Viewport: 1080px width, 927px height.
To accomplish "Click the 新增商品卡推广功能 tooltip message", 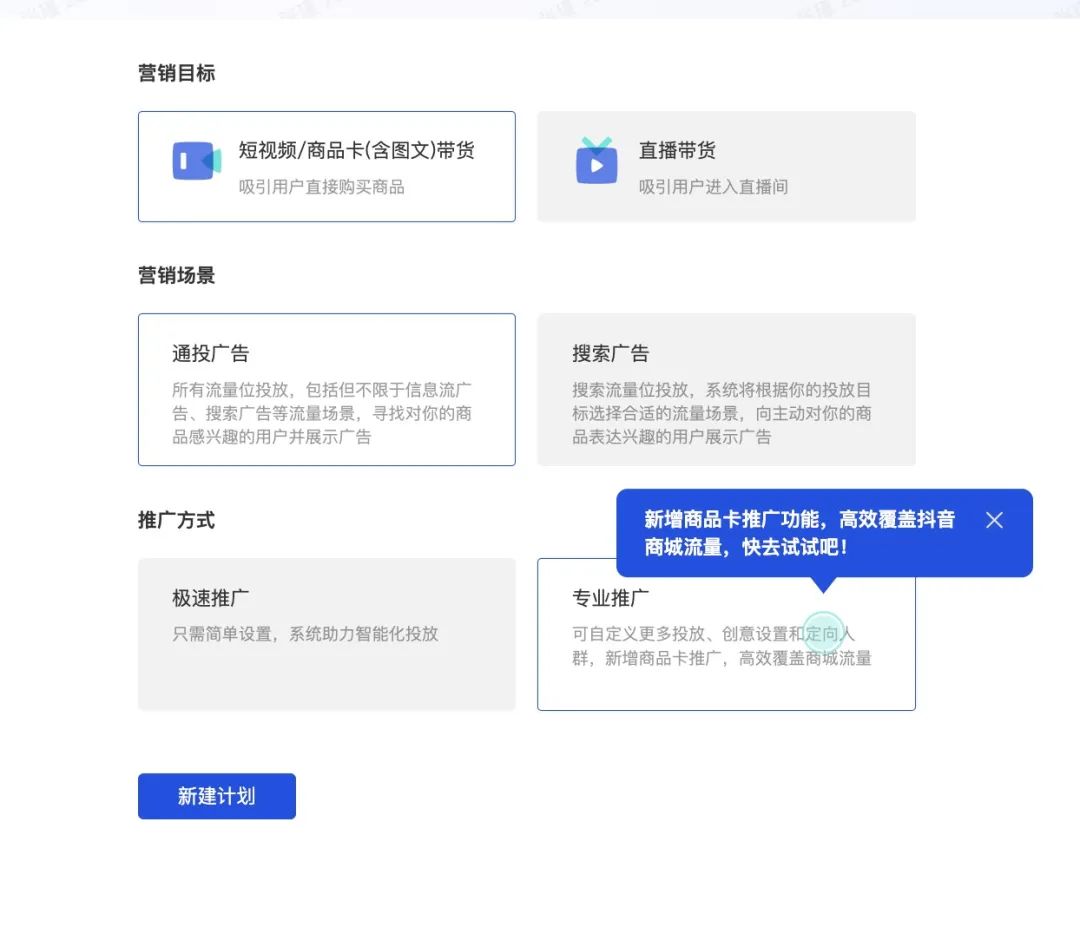I will 799,533.
